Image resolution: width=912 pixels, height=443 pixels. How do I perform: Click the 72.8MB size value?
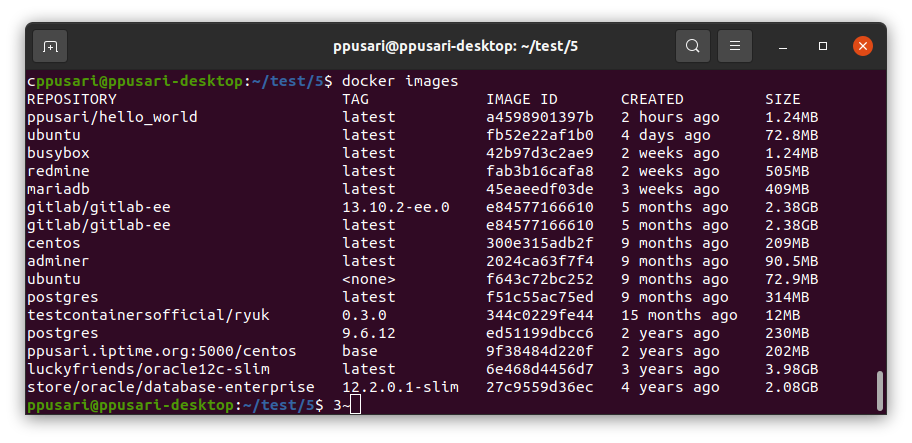tap(792, 135)
